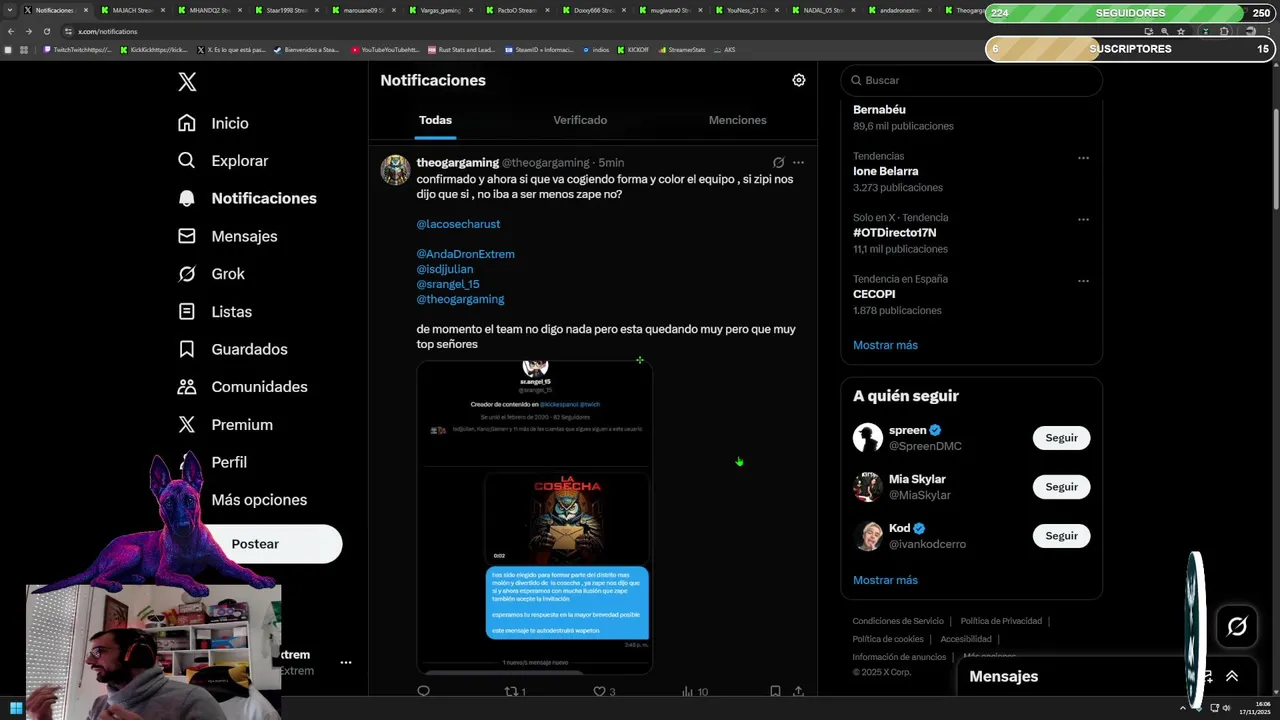This screenshot has width=1280, height=720.
Task: Open Windows Start menu
Action: (17, 709)
